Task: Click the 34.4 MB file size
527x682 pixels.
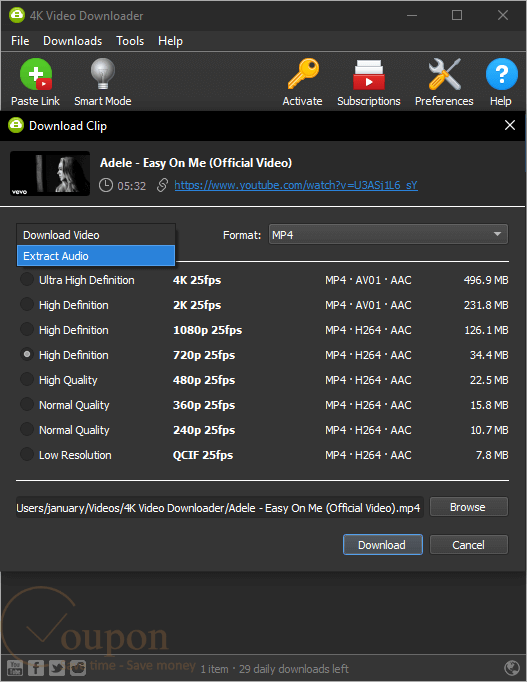Action: [489, 355]
